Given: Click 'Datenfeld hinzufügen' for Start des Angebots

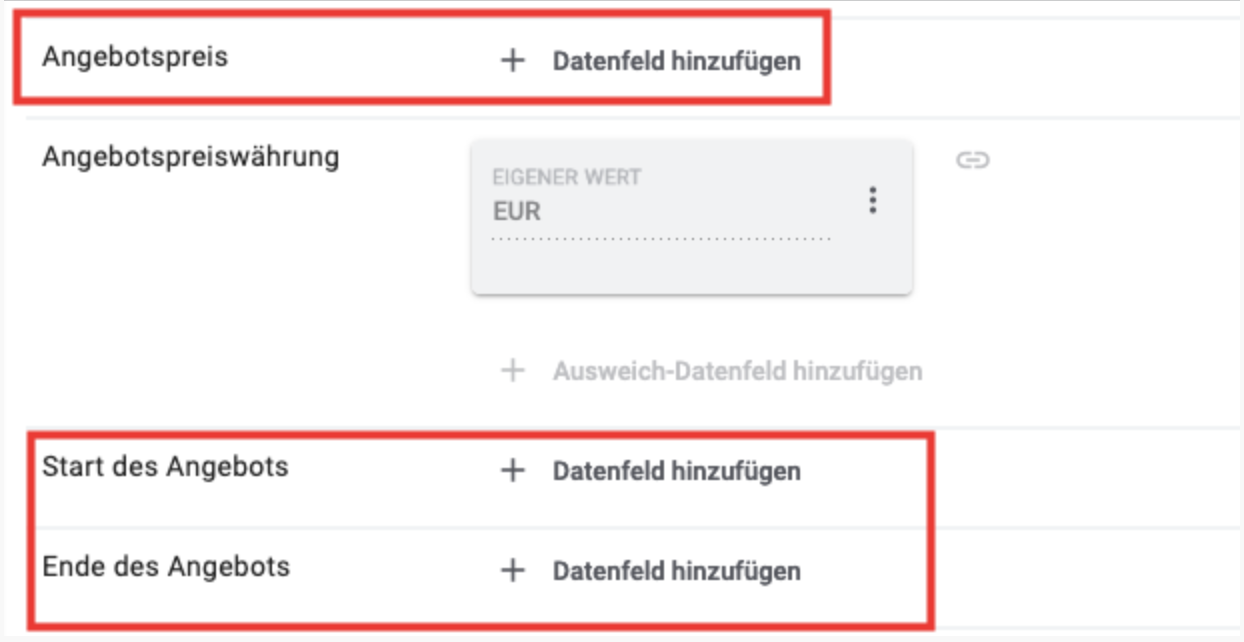Looking at the screenshot, I should 676,471.
